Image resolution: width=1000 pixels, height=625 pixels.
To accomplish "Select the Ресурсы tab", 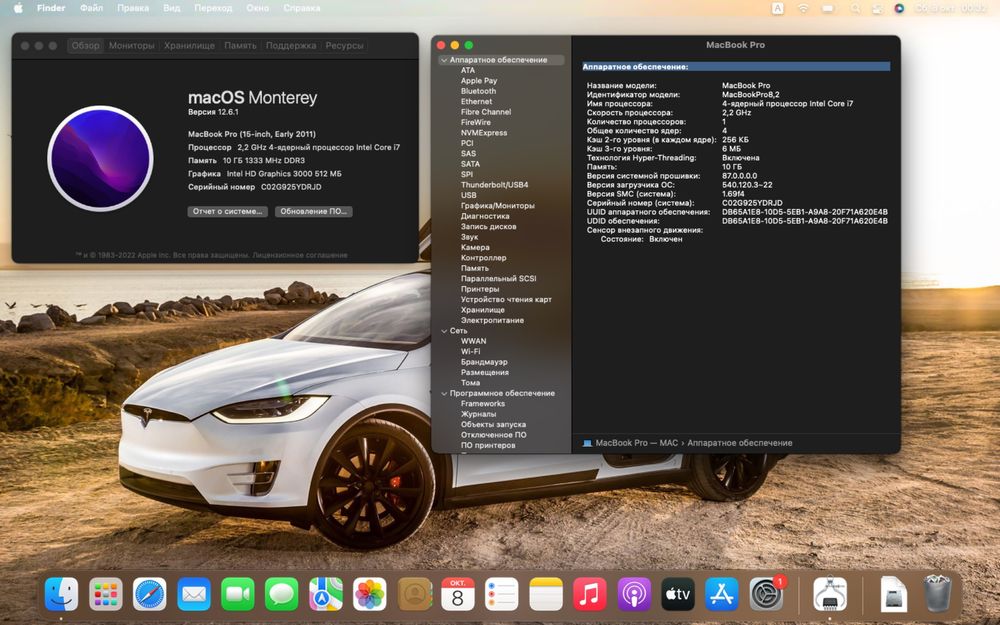I will pos(344,46).
